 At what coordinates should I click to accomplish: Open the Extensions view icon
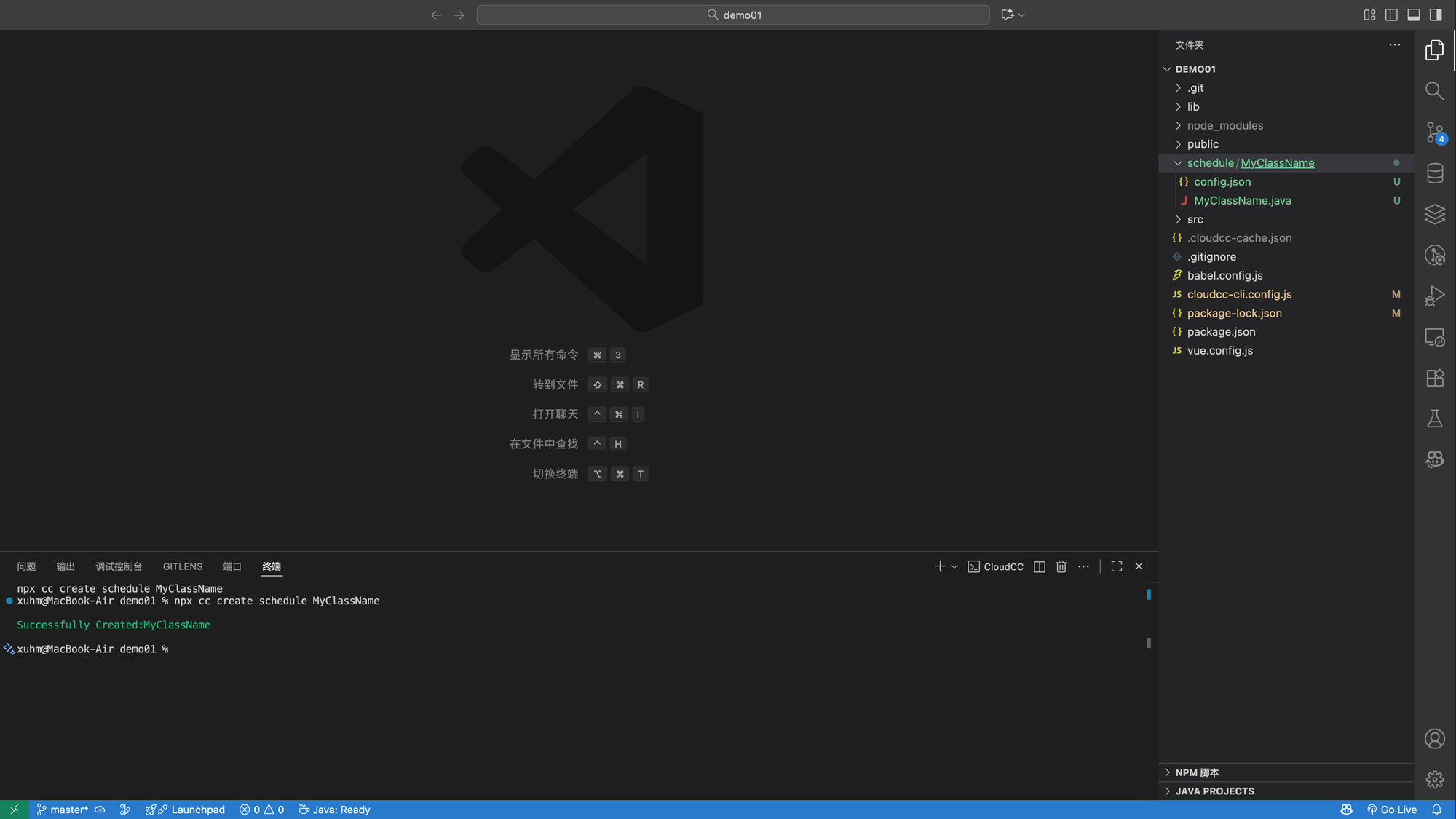coord(1434,378)
